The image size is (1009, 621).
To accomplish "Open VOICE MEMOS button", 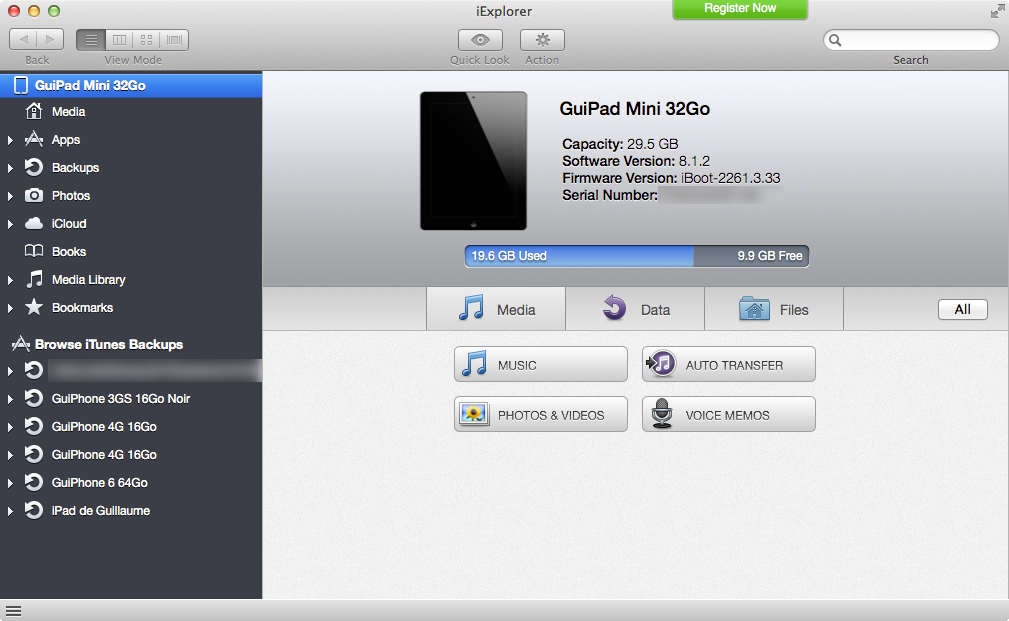I will coord(728,414).
